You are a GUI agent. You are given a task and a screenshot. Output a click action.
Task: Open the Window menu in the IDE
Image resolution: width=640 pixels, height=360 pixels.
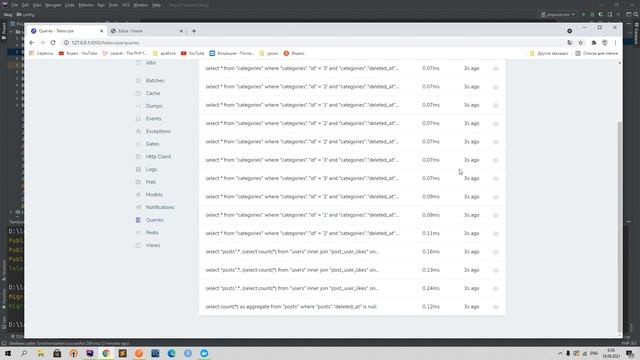pyautogui.click(x=140, y=5)
